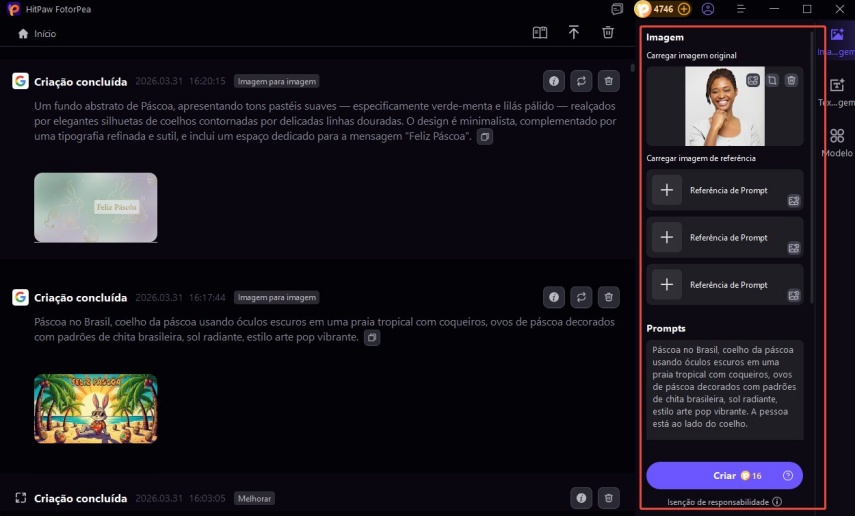This screenshot has width=855, height=516.
Task: Open the disclaimer info icon
Action: point(777,502)
